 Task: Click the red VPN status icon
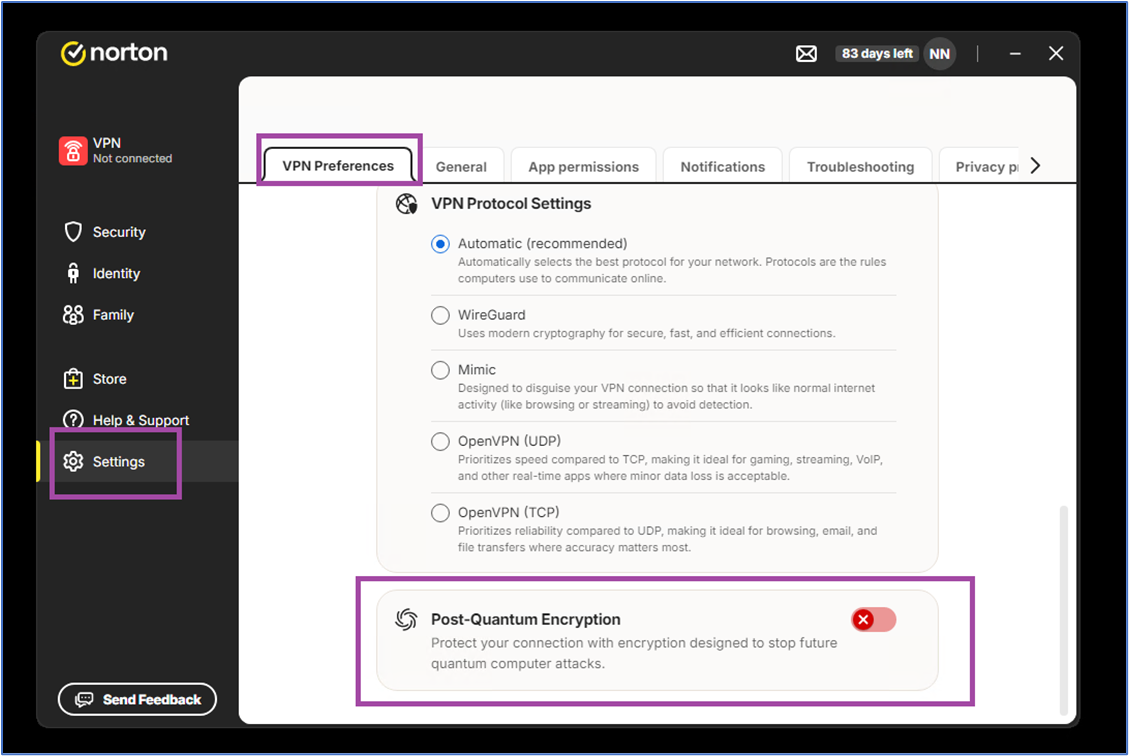point(73,150)
